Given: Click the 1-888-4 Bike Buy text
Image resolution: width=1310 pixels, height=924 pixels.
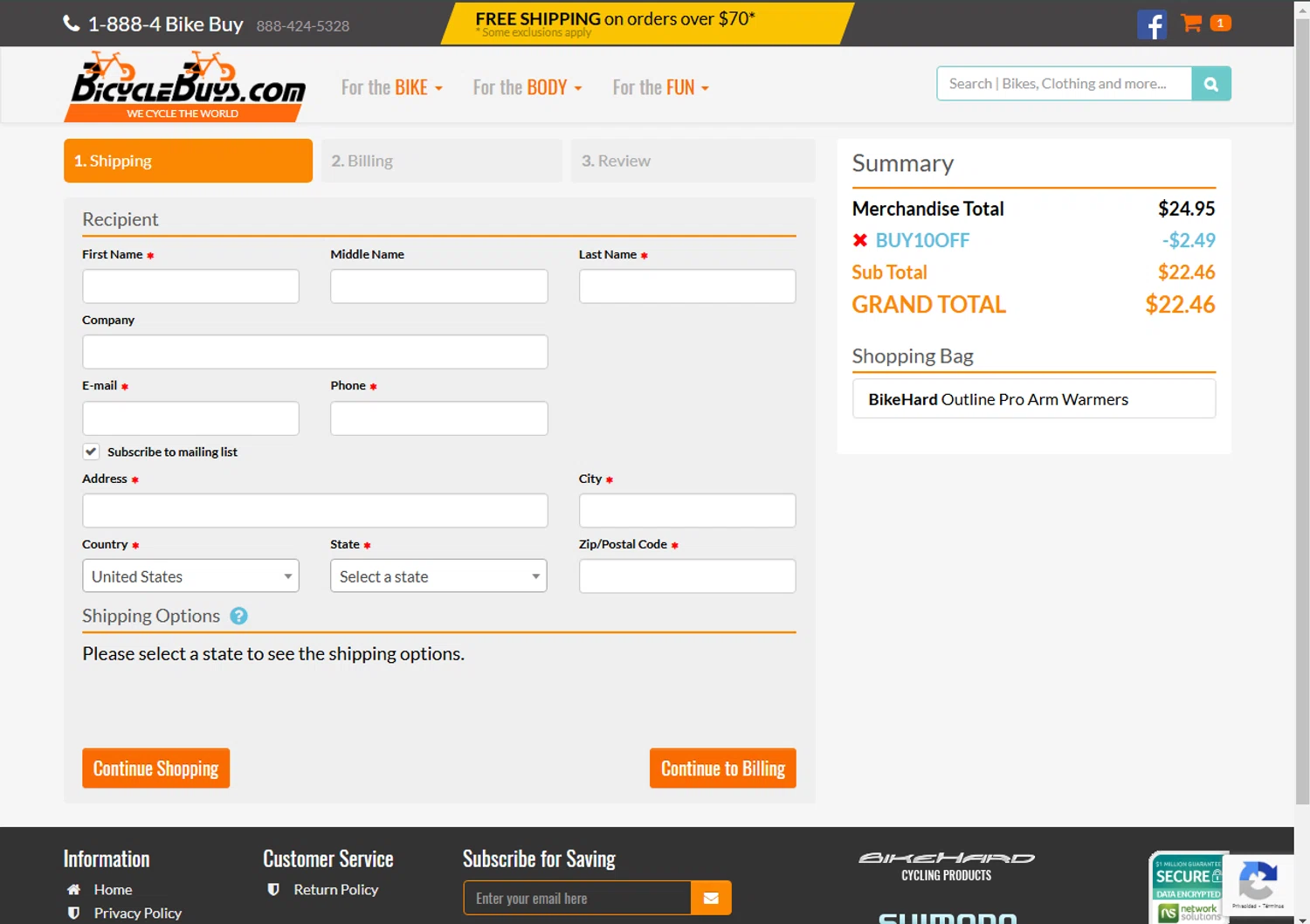Looking at the screenshot, I should 166,24.
